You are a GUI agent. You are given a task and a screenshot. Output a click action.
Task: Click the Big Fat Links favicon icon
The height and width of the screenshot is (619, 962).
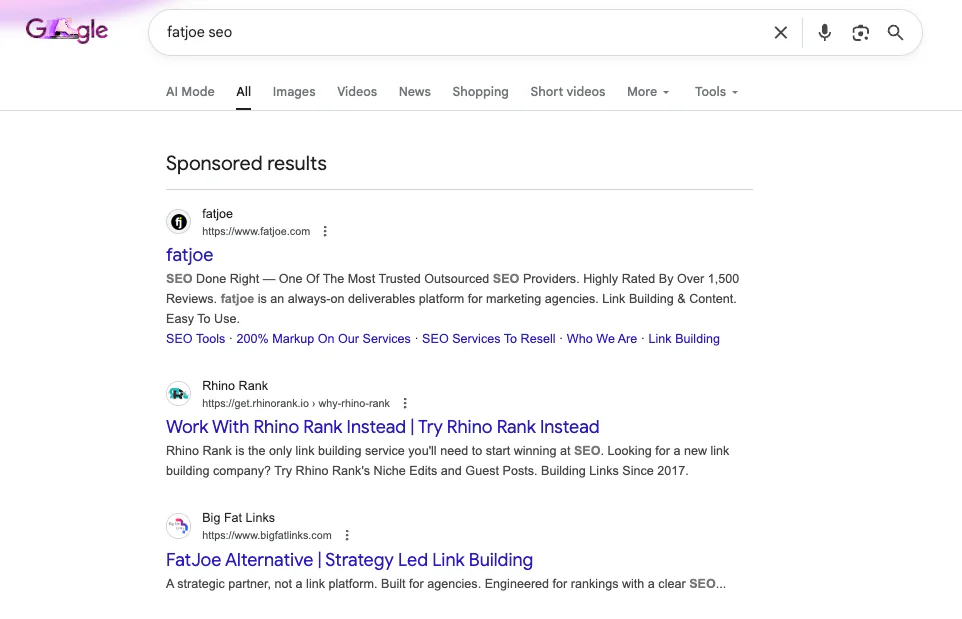[x=179, y=526]
